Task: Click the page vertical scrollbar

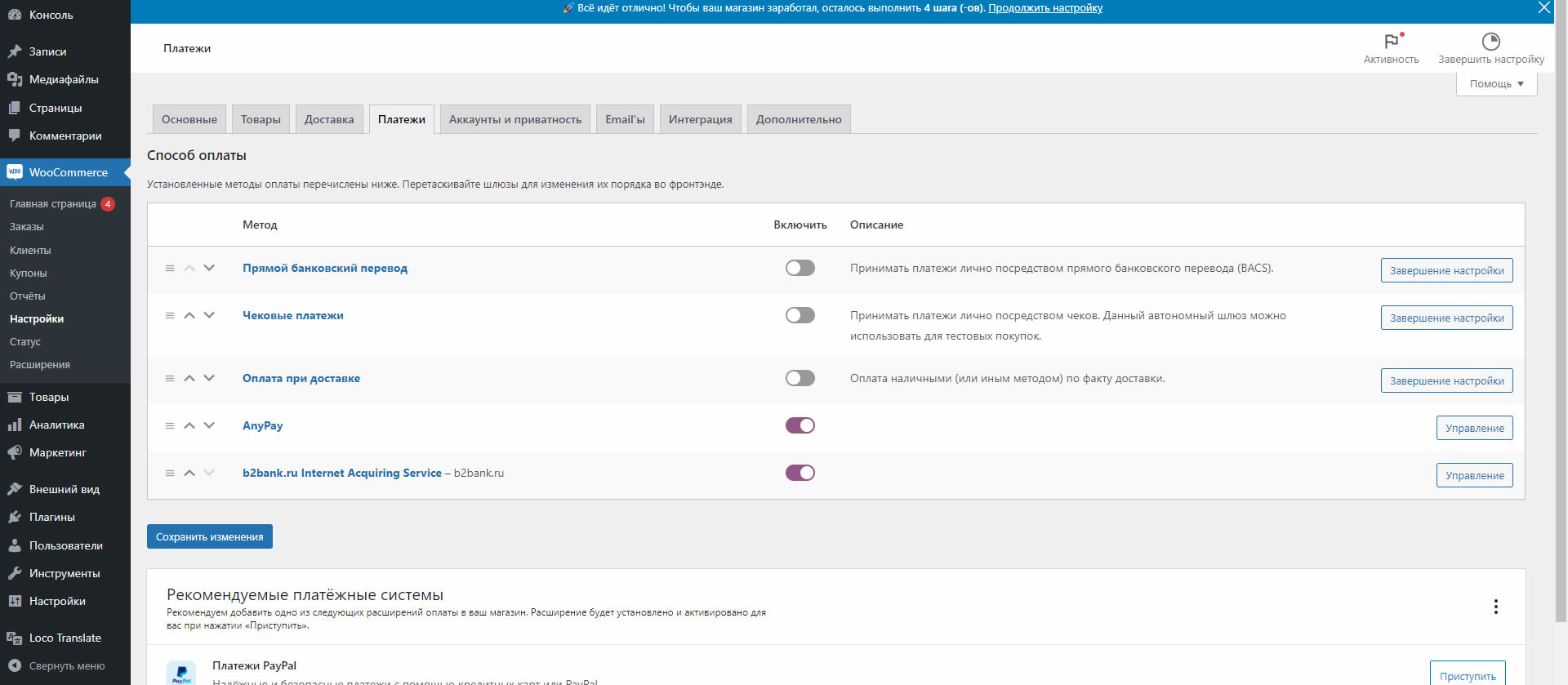Action: tap(1561, 327)
